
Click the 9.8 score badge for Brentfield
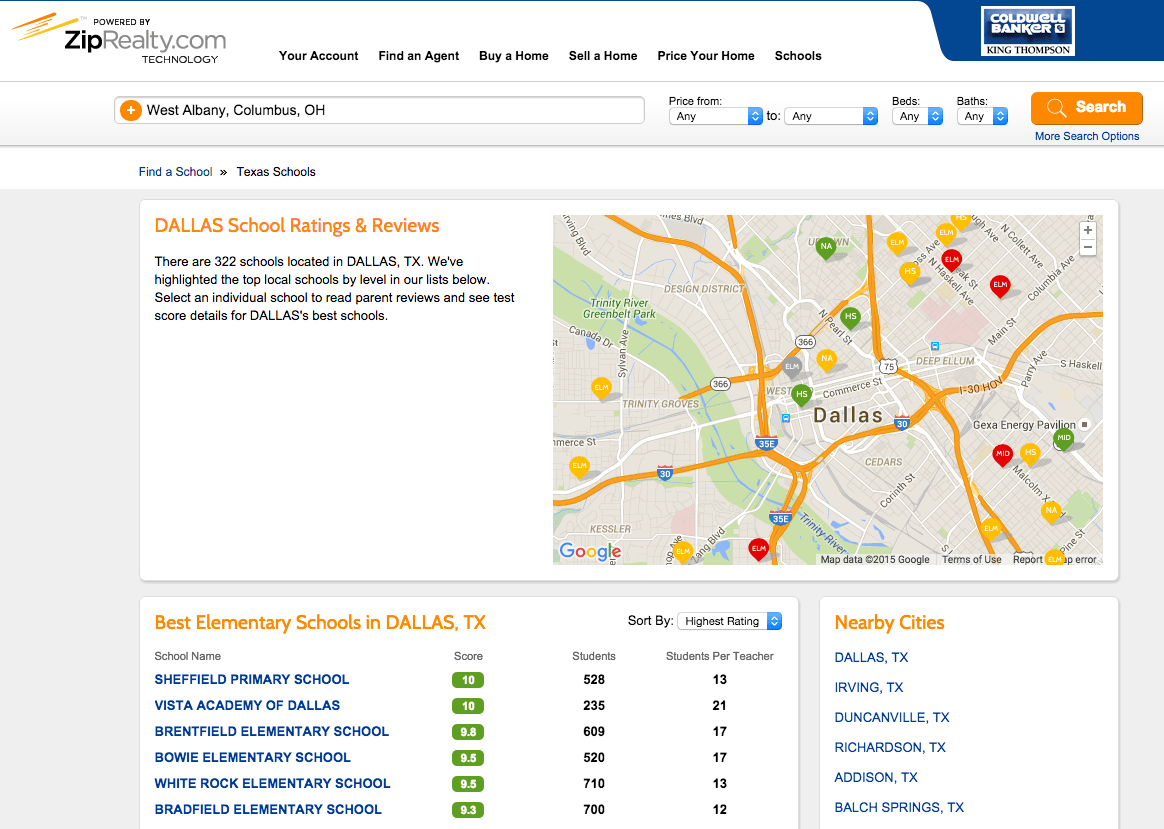468,732
